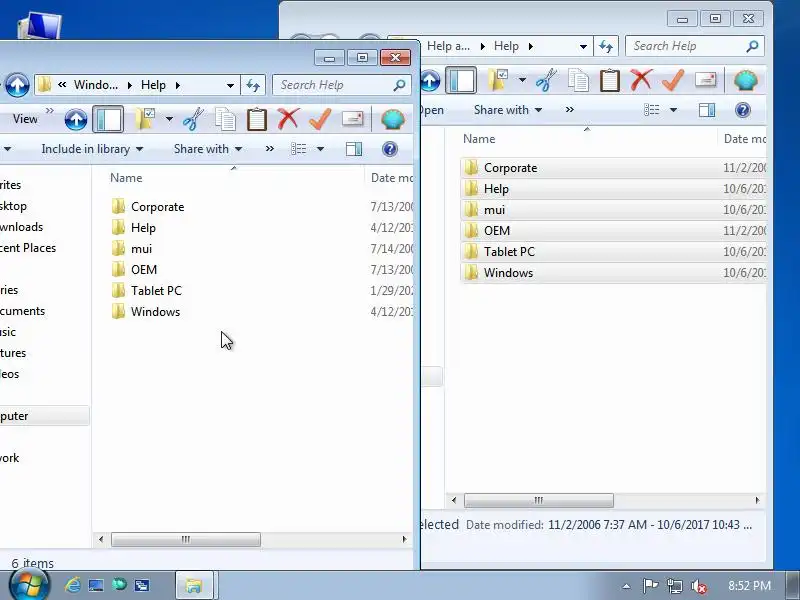Image resolution: width=800 pixels, height=600 pixels.
Task: Click Windows Explorer taskbar button
Action: pos(194,585)
